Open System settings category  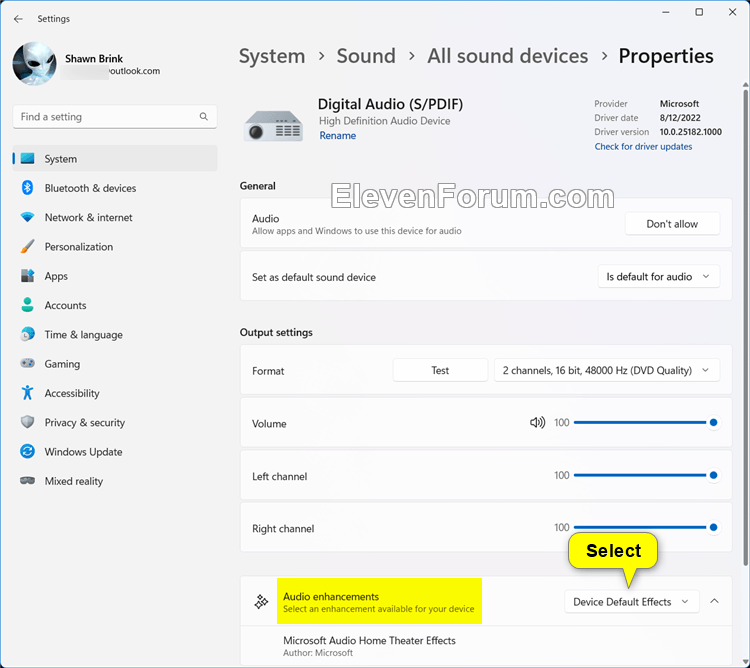coord(115,158)
